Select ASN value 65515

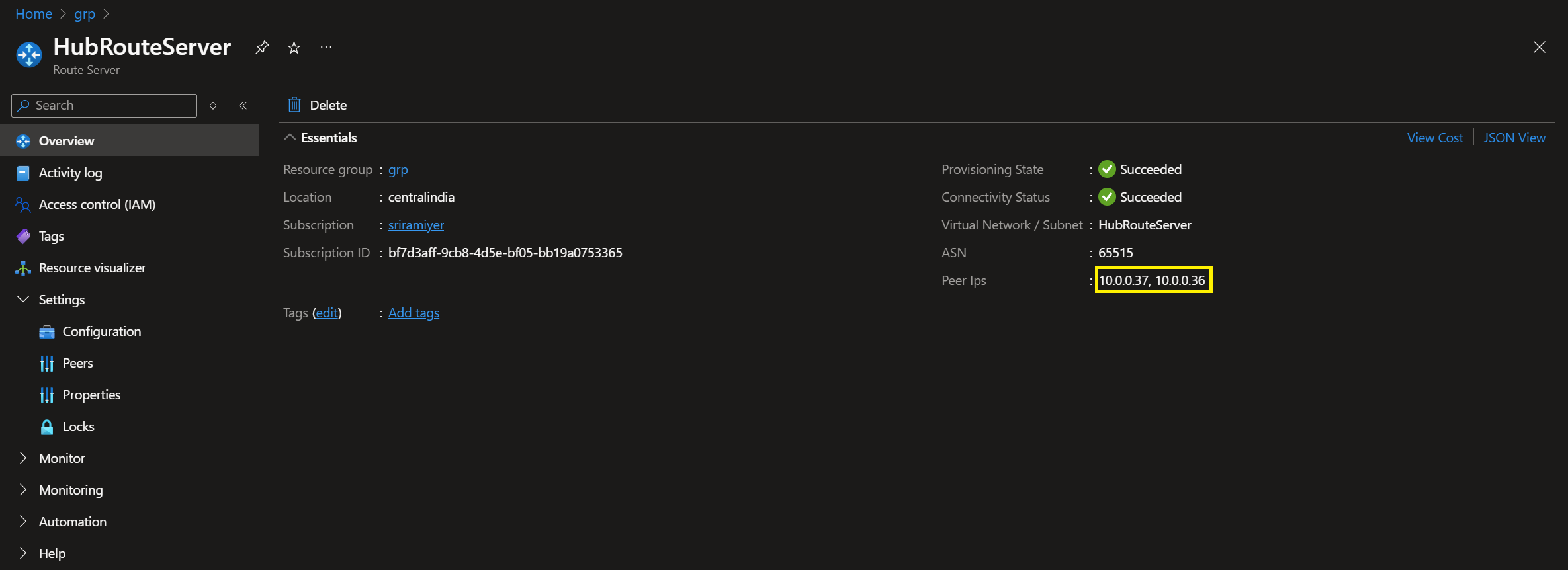pos(1115,253)
